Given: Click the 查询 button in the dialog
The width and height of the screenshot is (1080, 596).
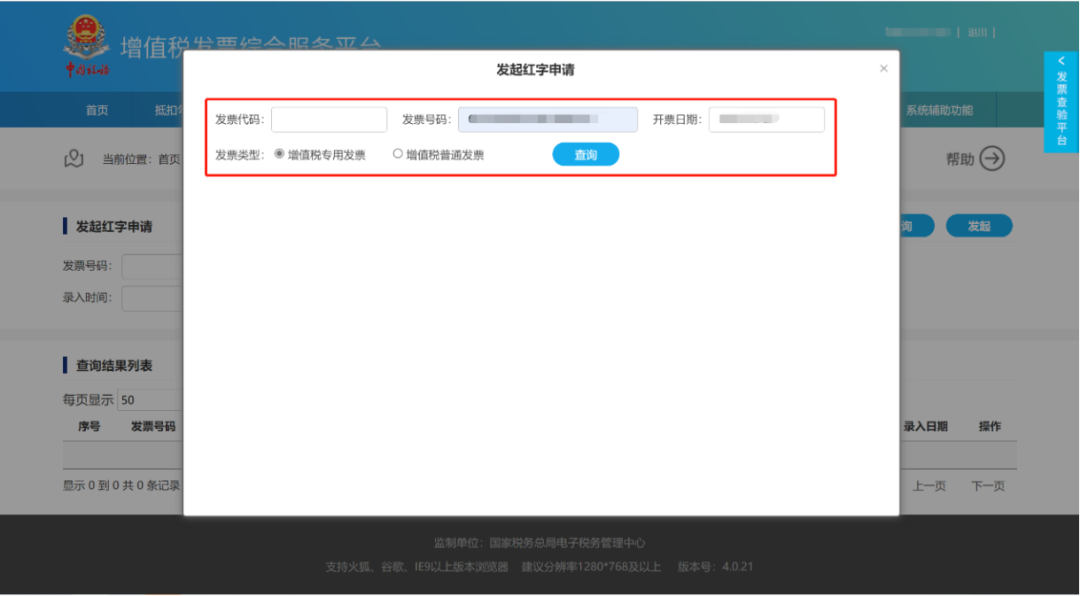Looking at the screenshot, I should [x=585, y=154].
